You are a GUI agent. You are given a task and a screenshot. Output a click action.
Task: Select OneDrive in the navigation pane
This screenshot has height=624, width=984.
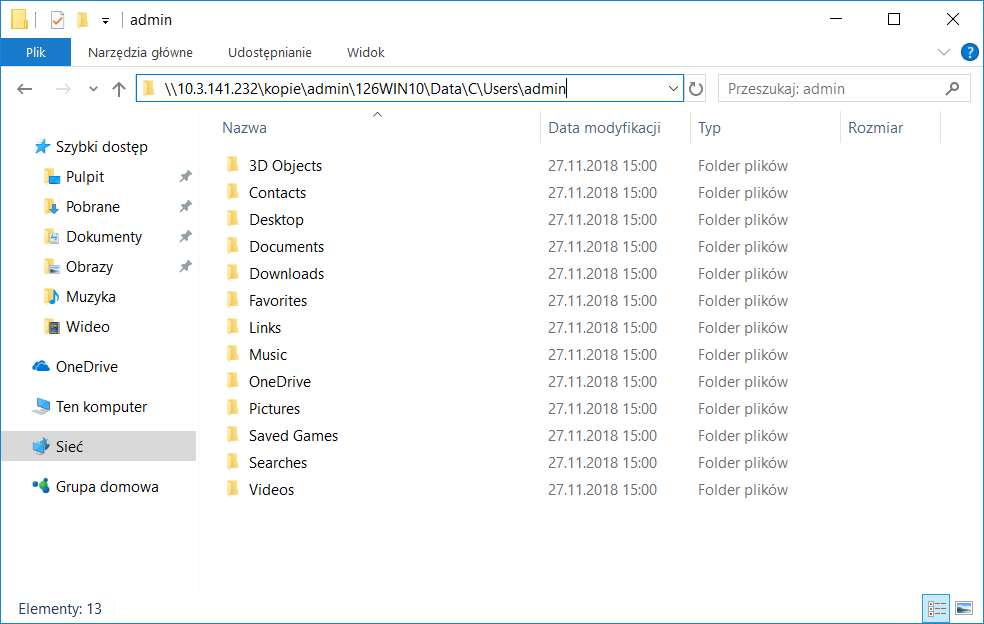(x=87, y=367)
